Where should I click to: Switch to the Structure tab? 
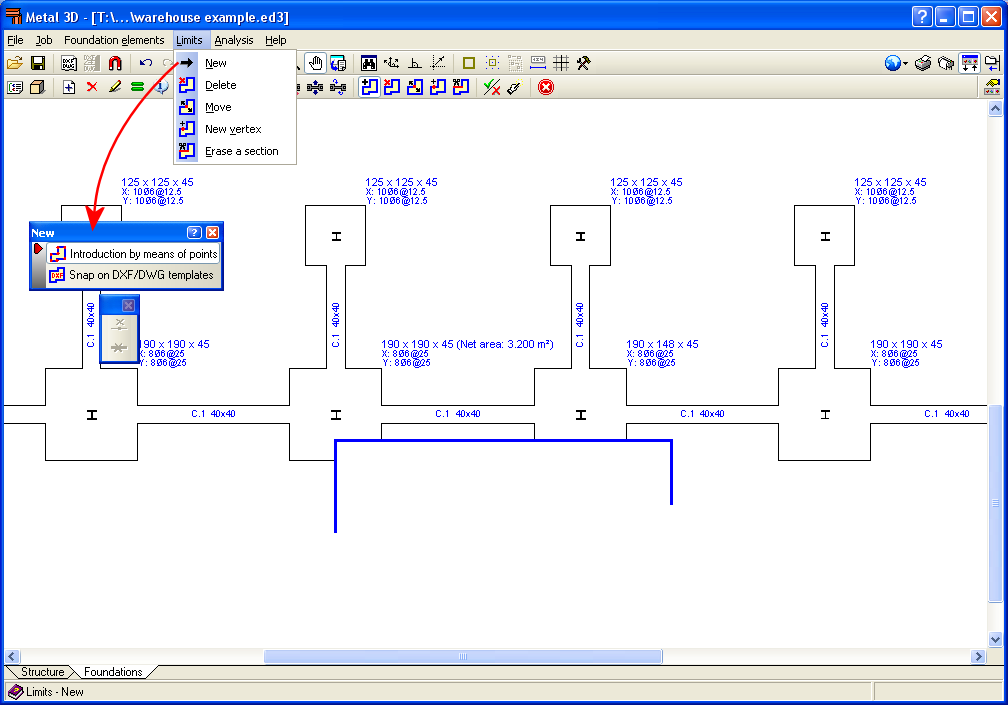pyautogui.click(x=42, y=672)
